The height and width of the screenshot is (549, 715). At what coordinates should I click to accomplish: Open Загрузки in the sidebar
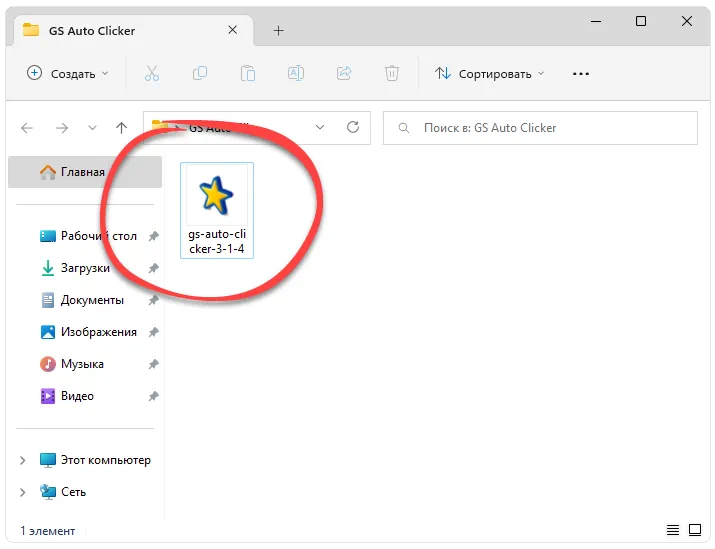pos(75,268)
